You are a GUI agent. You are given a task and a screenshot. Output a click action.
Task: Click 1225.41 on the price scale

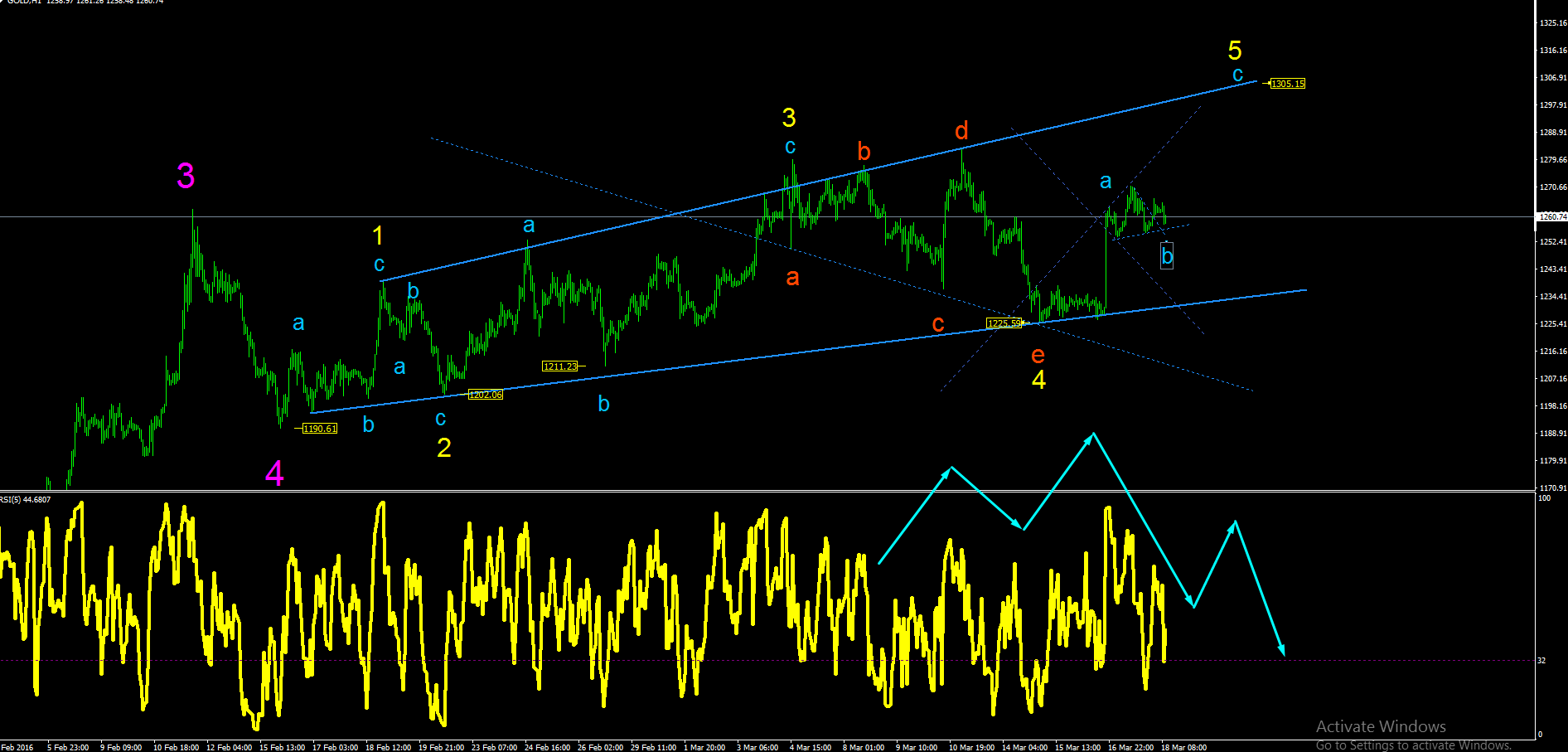pos(1553,324)
